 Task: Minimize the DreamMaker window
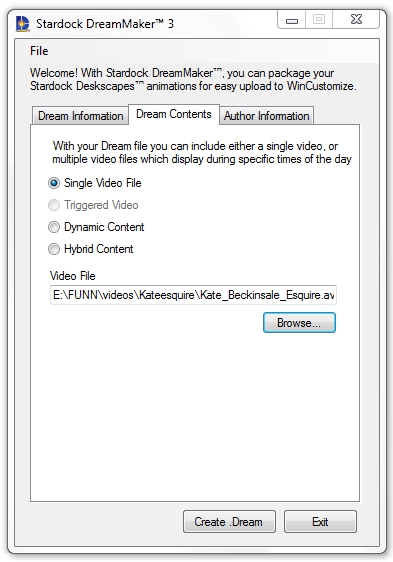tap(292, 19)
